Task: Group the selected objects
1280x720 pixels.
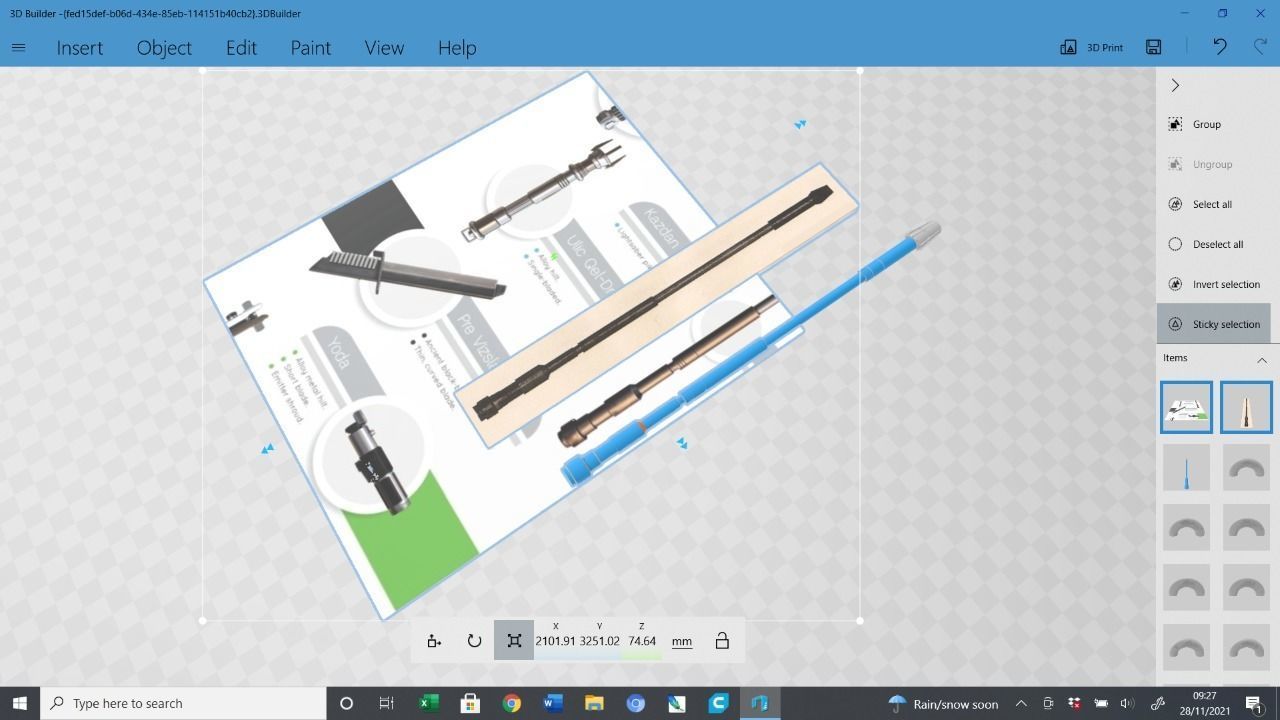Action: tap(1214, 124)
